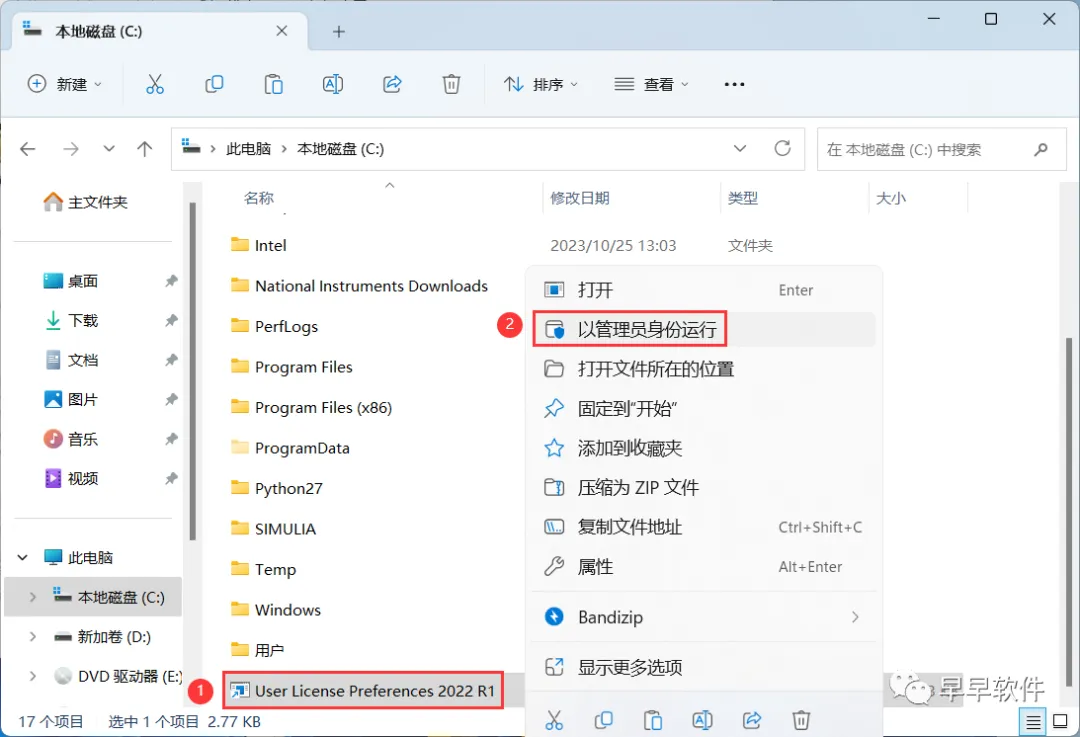1080x737 pixels.
Task: Choose 显示更多选项 menu entry
Action: [704, 667]
